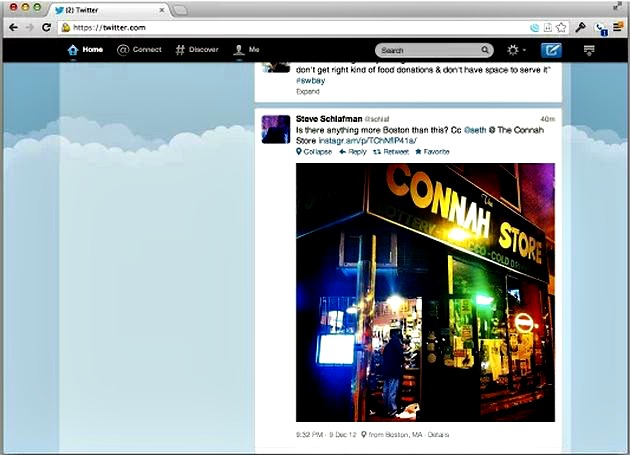630x455 pixels.
Task: Click the Twitter search field
Action: 434,50
